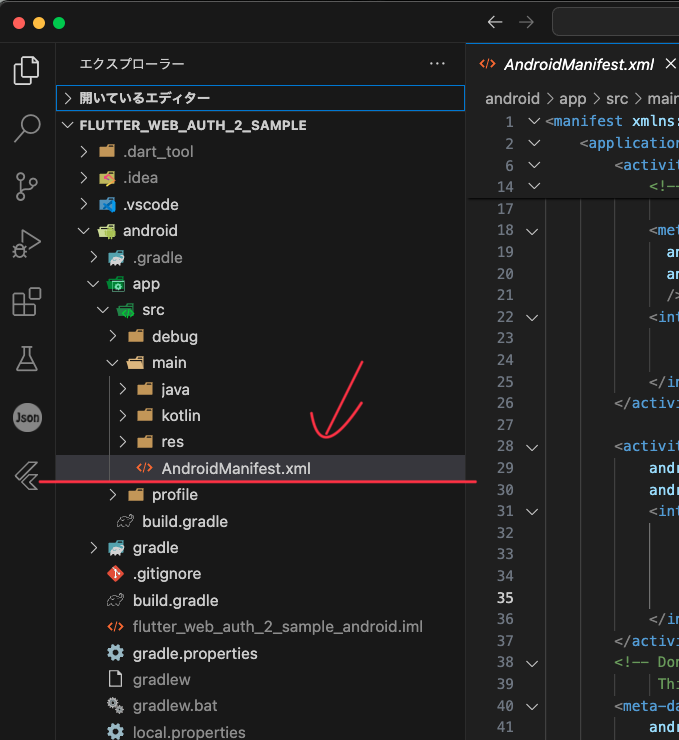
Task: Expand the kotlin folder
Action: 260,416
